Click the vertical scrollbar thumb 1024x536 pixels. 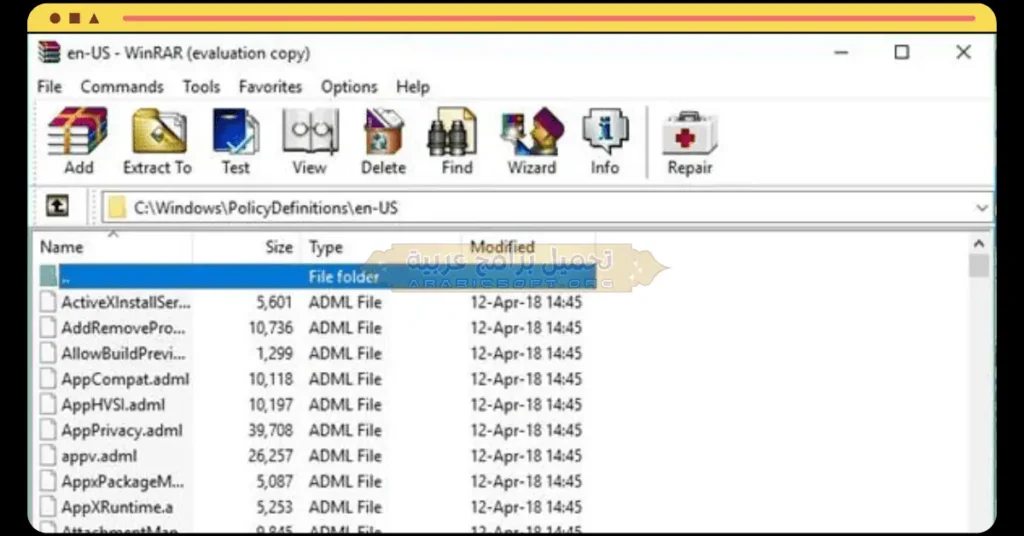(x=978, y=266)
